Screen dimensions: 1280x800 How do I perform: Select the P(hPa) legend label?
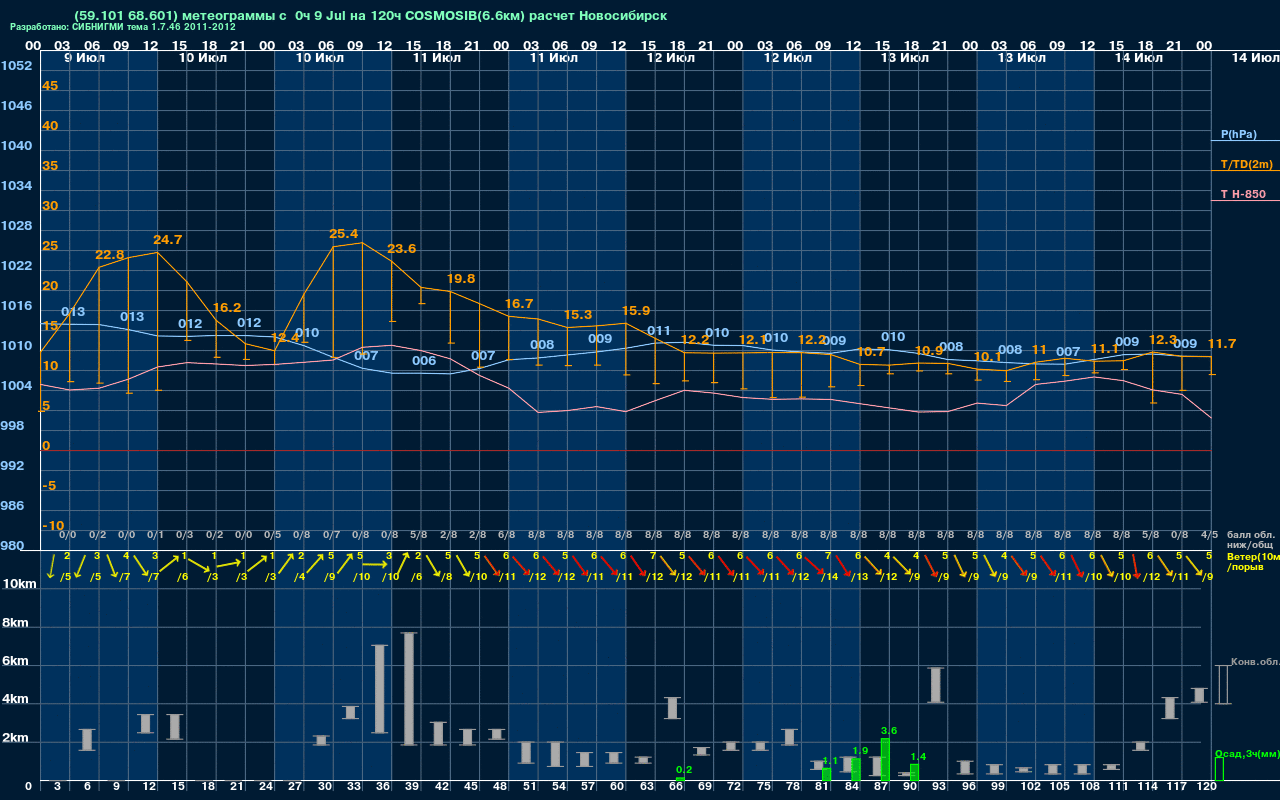1239,134
